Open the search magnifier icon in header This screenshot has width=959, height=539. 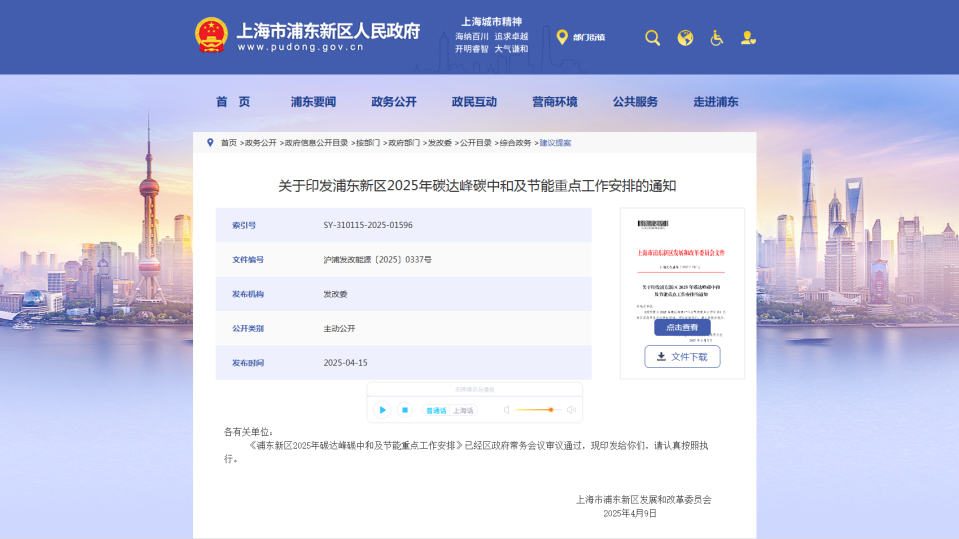652,38
